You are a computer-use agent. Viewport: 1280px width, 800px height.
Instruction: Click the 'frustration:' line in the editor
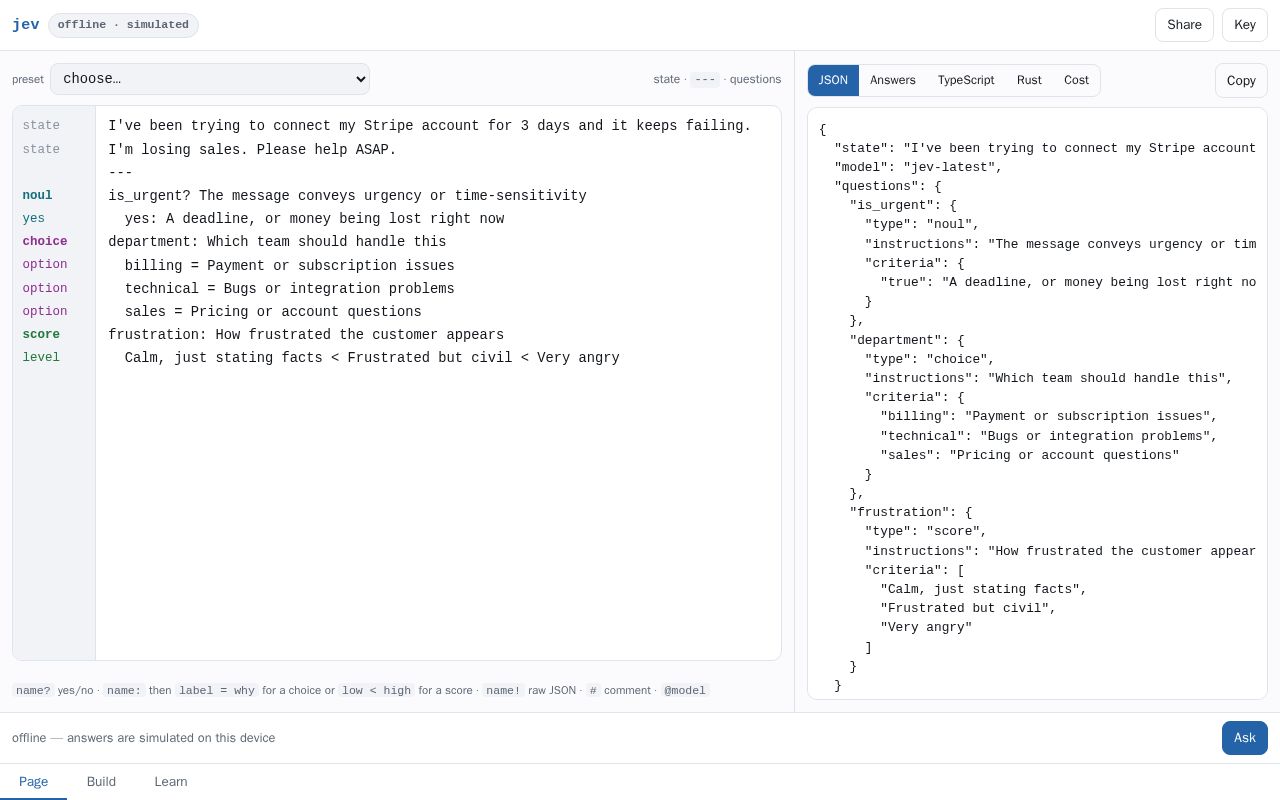coord(306,335)
